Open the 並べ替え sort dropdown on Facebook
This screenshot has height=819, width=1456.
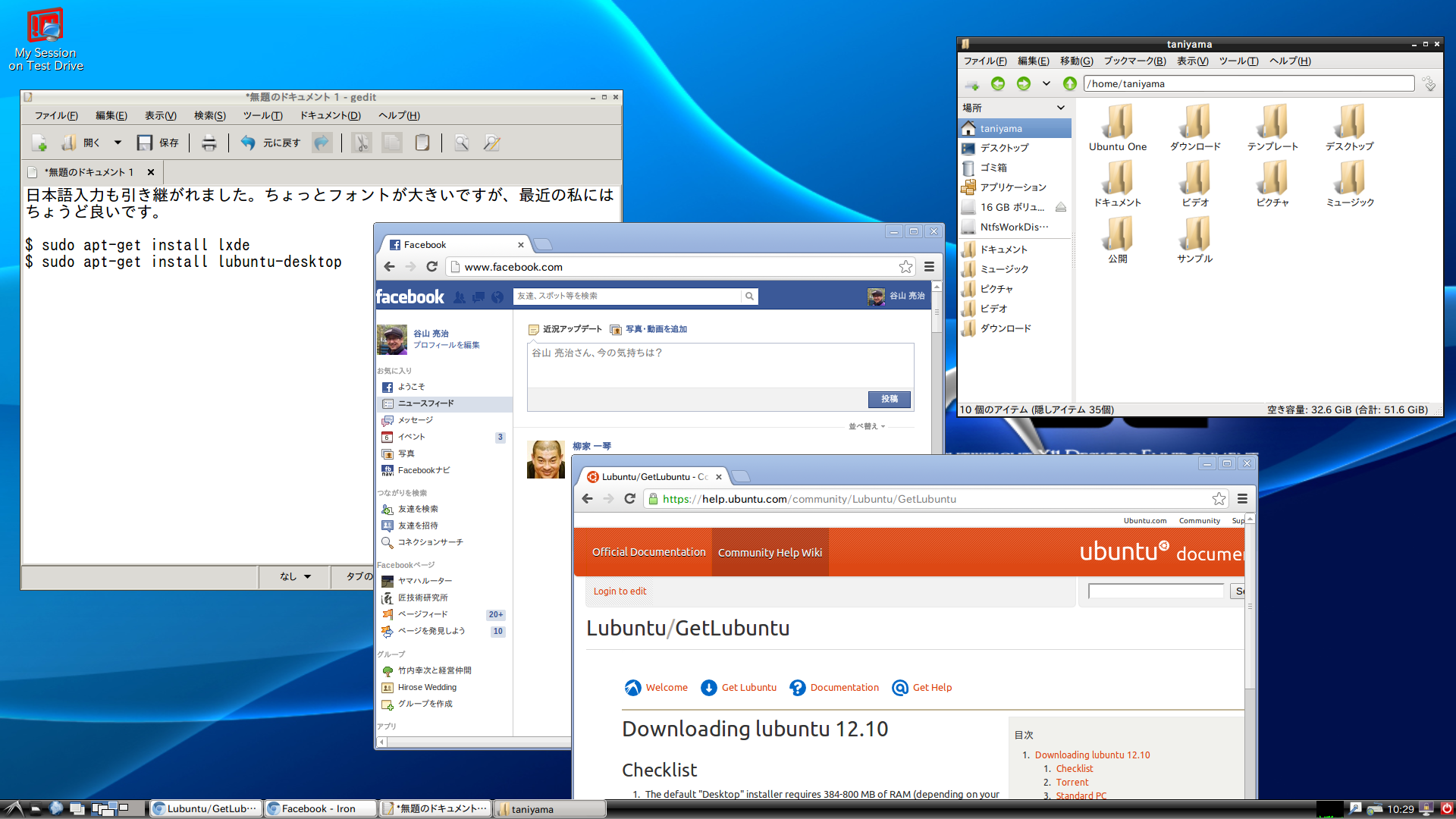click(x=867, y=426)
